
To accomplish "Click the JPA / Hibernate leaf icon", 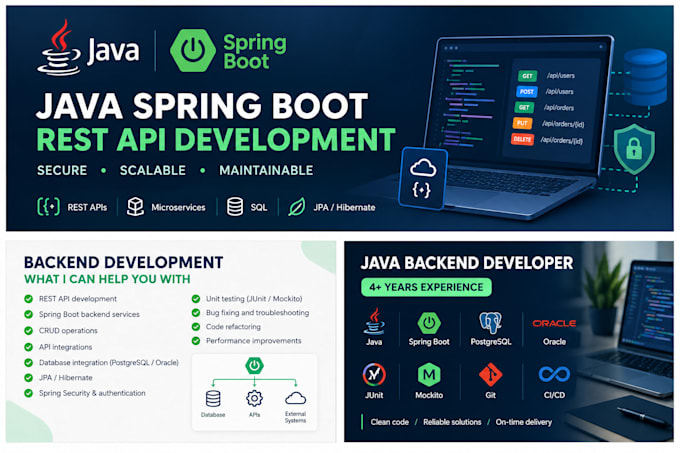I will tap(297, 207).
